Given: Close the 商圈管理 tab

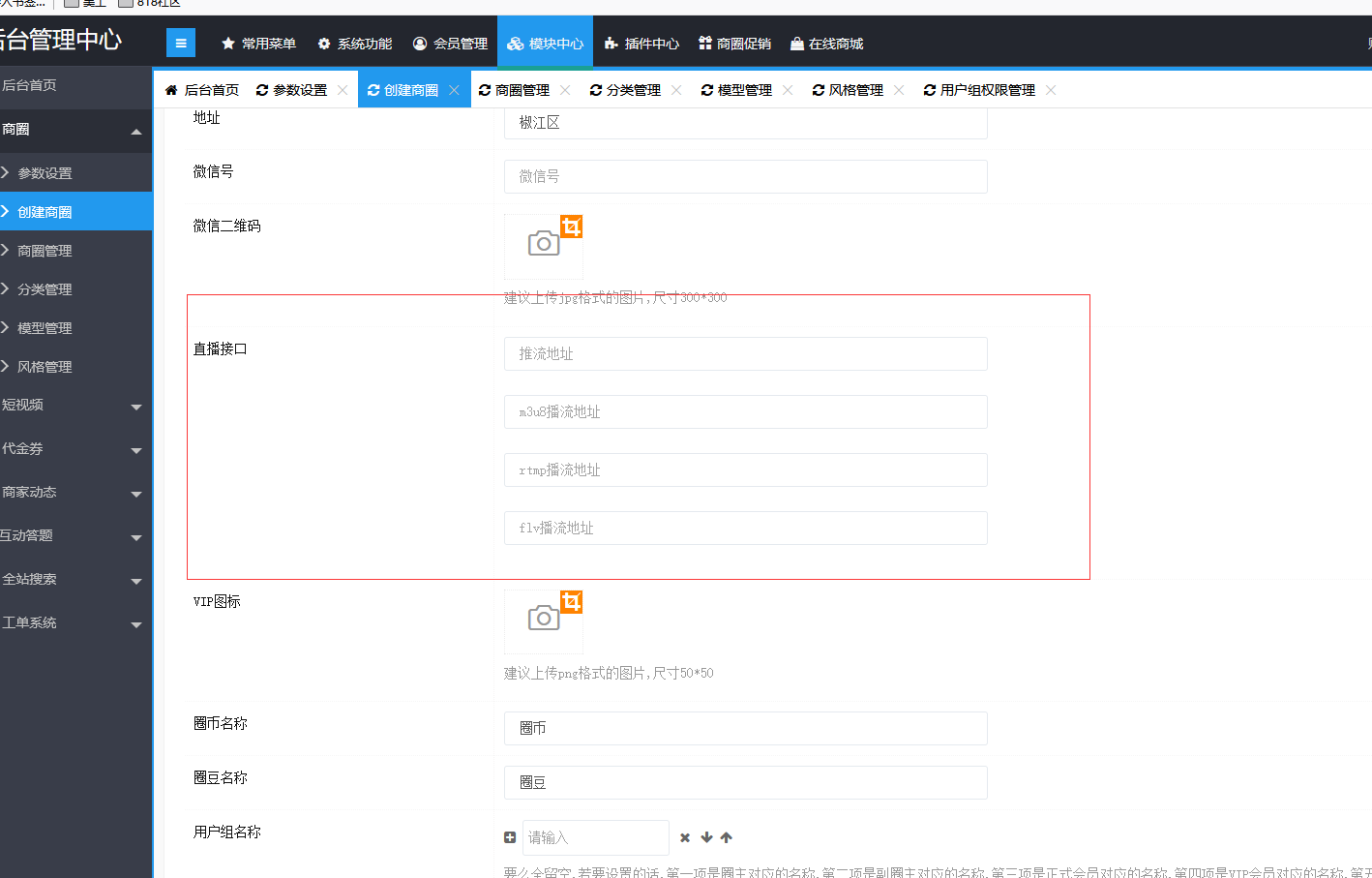Looking at the screenshot, I should click(566, 90).
